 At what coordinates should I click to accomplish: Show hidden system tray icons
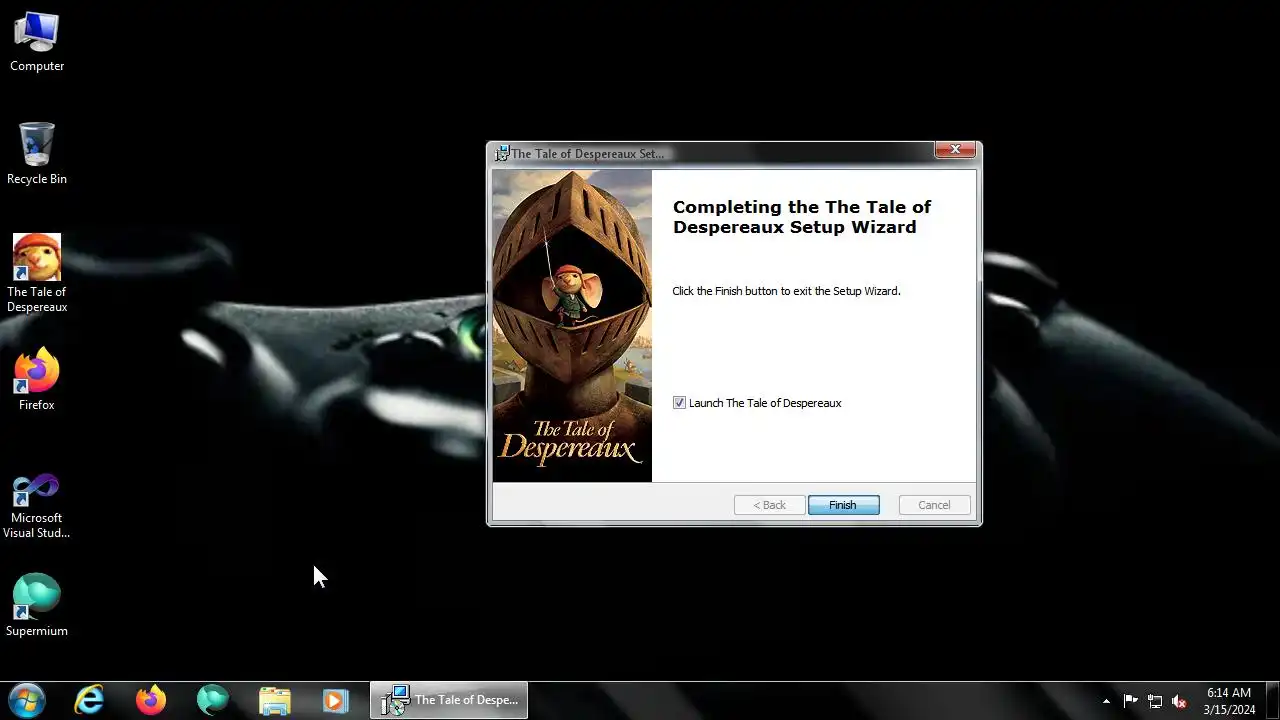tap(1106, 701)
